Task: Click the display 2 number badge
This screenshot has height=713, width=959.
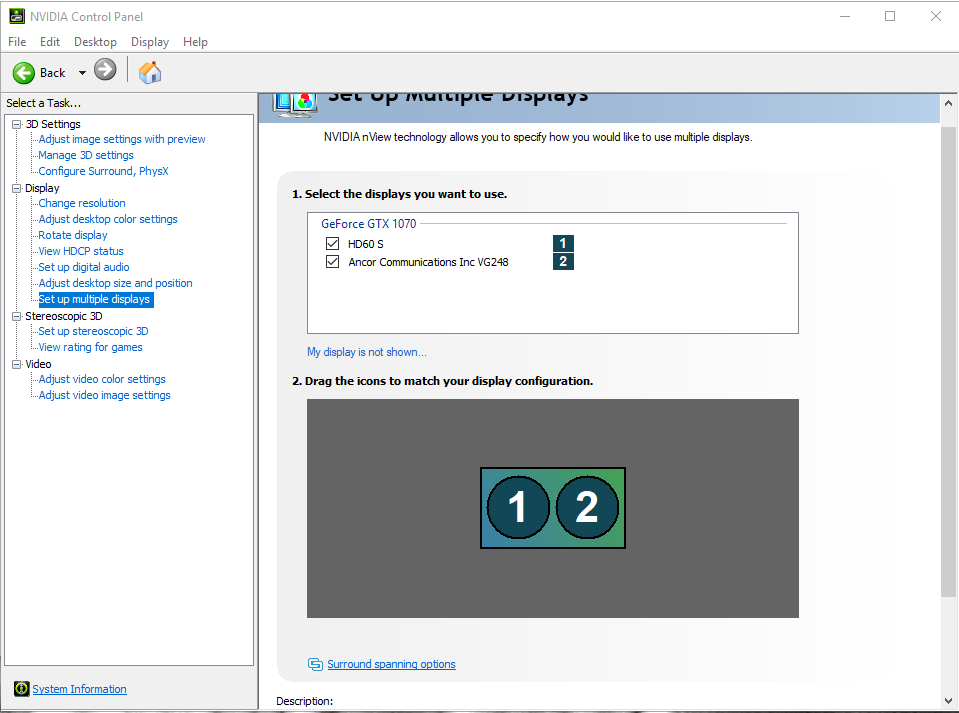Action: point(563,262)
